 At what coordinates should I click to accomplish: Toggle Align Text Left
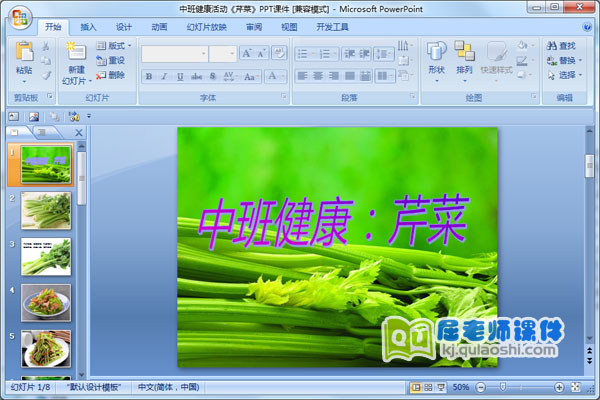(x=302, y=76)
